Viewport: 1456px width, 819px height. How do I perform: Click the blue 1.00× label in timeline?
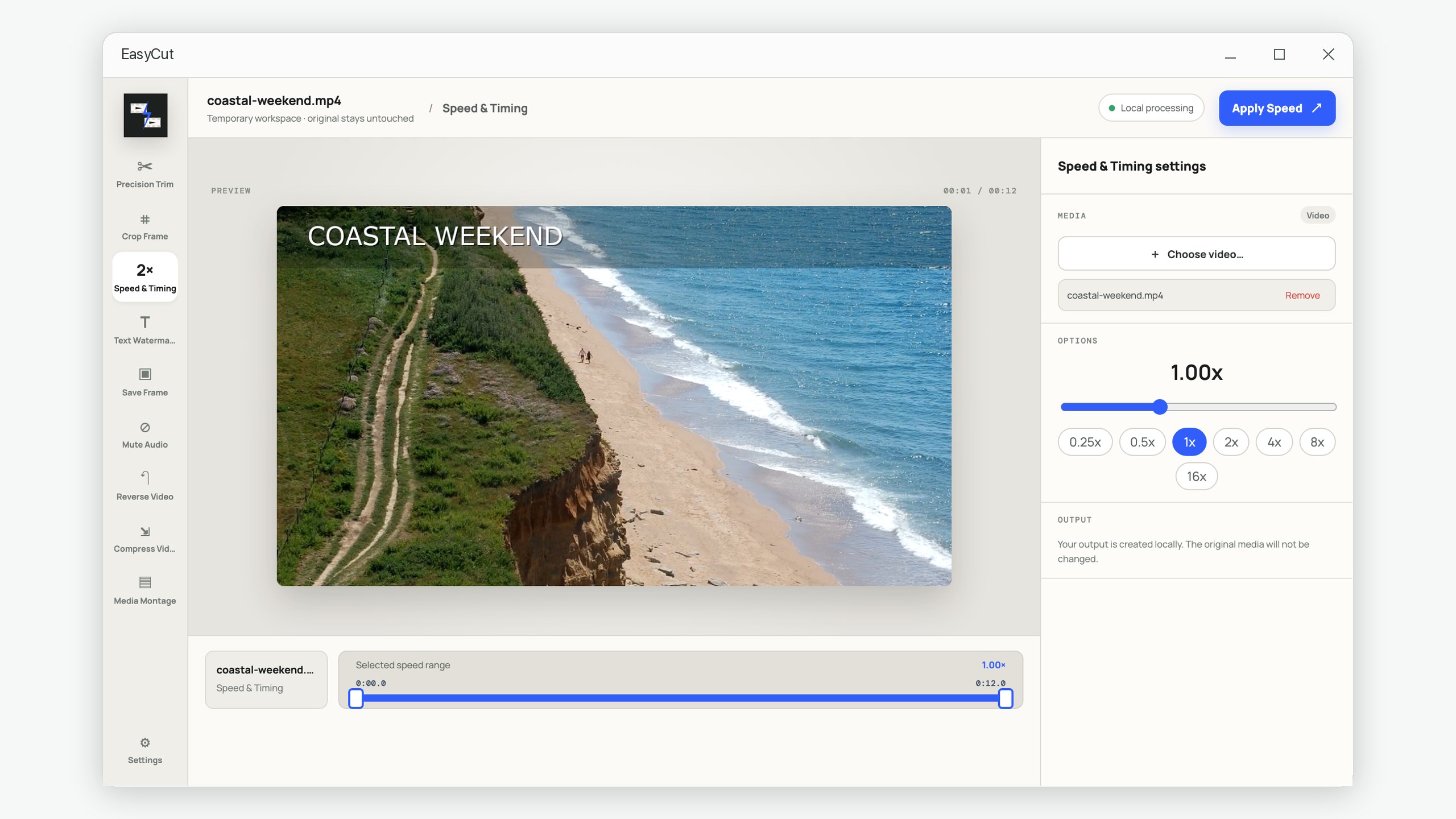tap(993, 665)
